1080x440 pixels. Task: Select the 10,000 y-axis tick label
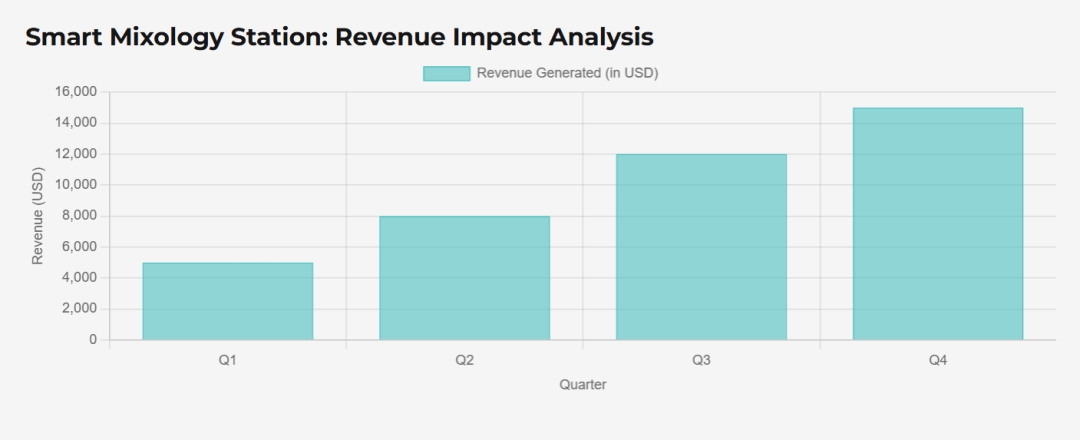click(x=75, y=185)
